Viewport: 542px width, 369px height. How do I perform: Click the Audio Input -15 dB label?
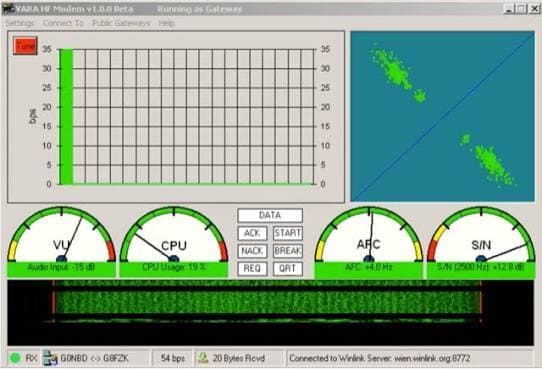point(62,267)
